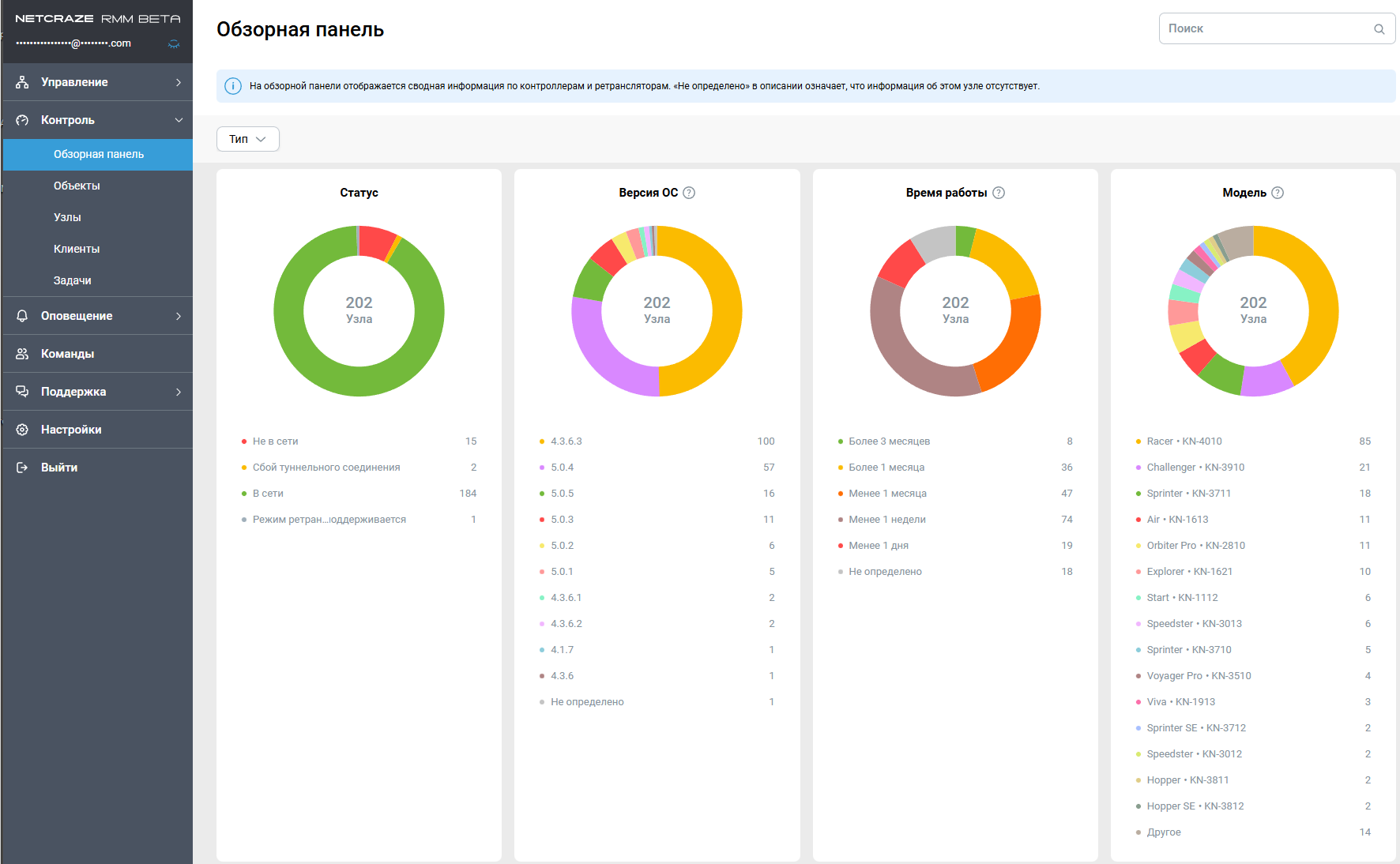The image size is (1400, 864).
Task: Toggle the 4.3.6.3 version legend entry
Action: 566,441
